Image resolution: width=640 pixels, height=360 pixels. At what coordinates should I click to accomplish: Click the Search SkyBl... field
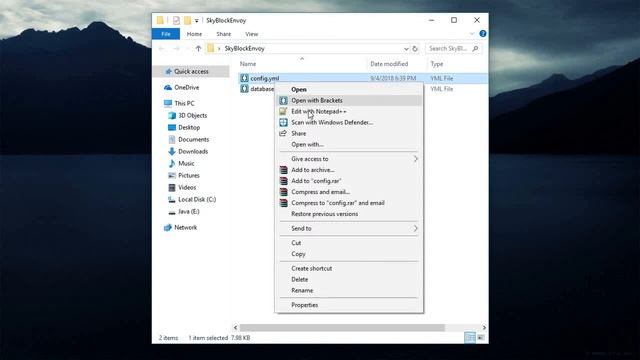[x=453, y=49]
